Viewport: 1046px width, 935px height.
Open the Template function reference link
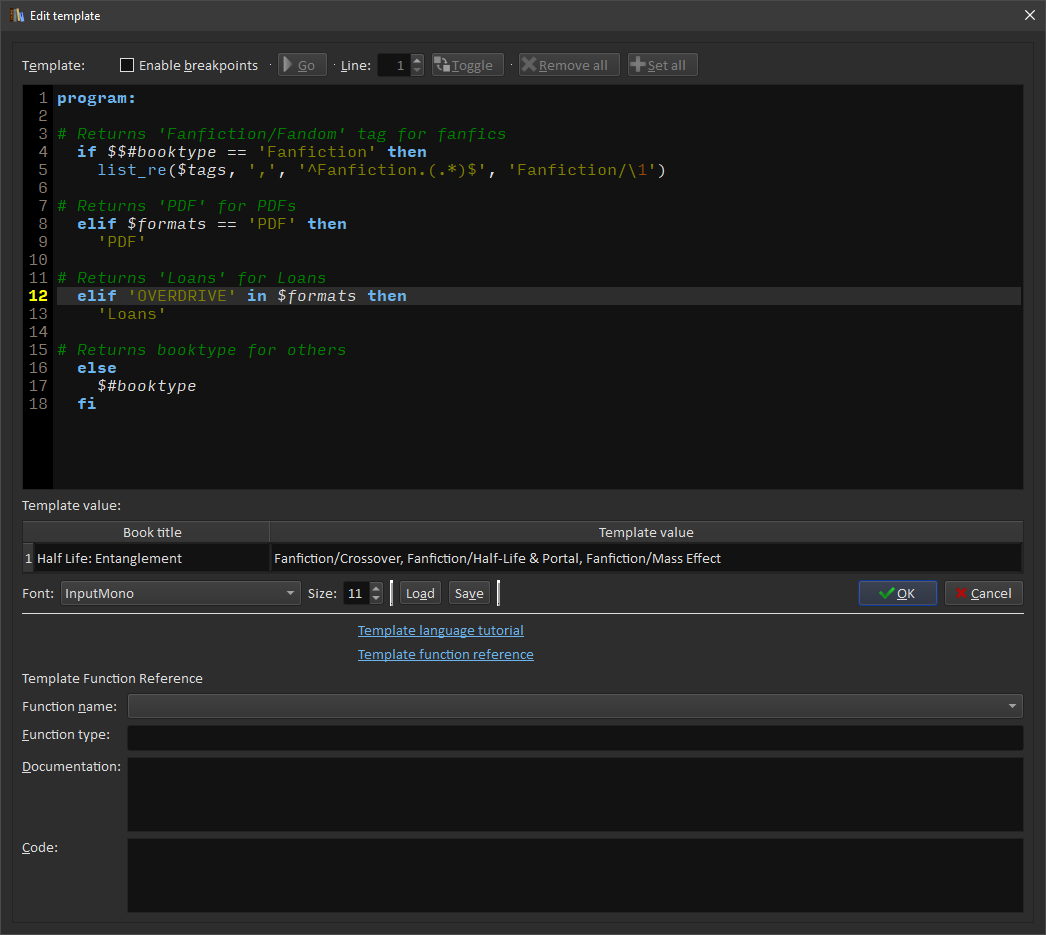coord(445,654)
